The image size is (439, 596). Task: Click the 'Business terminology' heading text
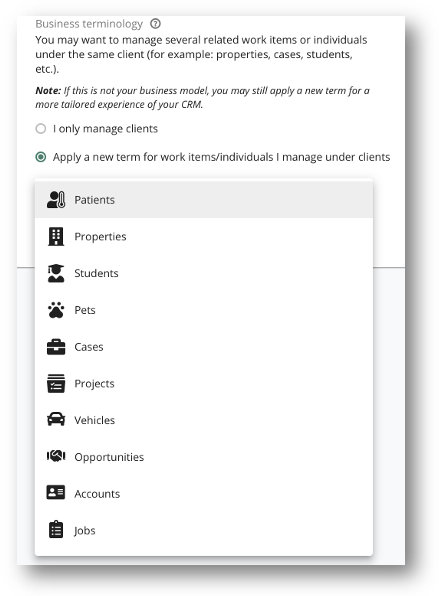[89, 24]
